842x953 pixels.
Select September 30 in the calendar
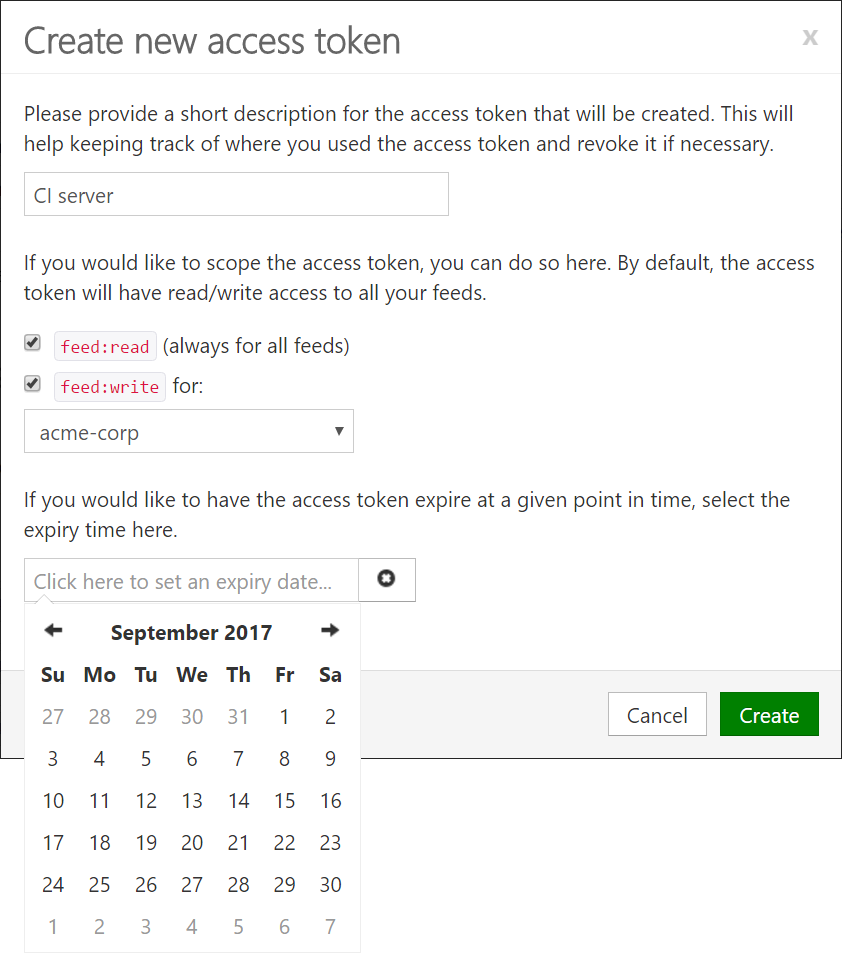click(x=330, y=884)
